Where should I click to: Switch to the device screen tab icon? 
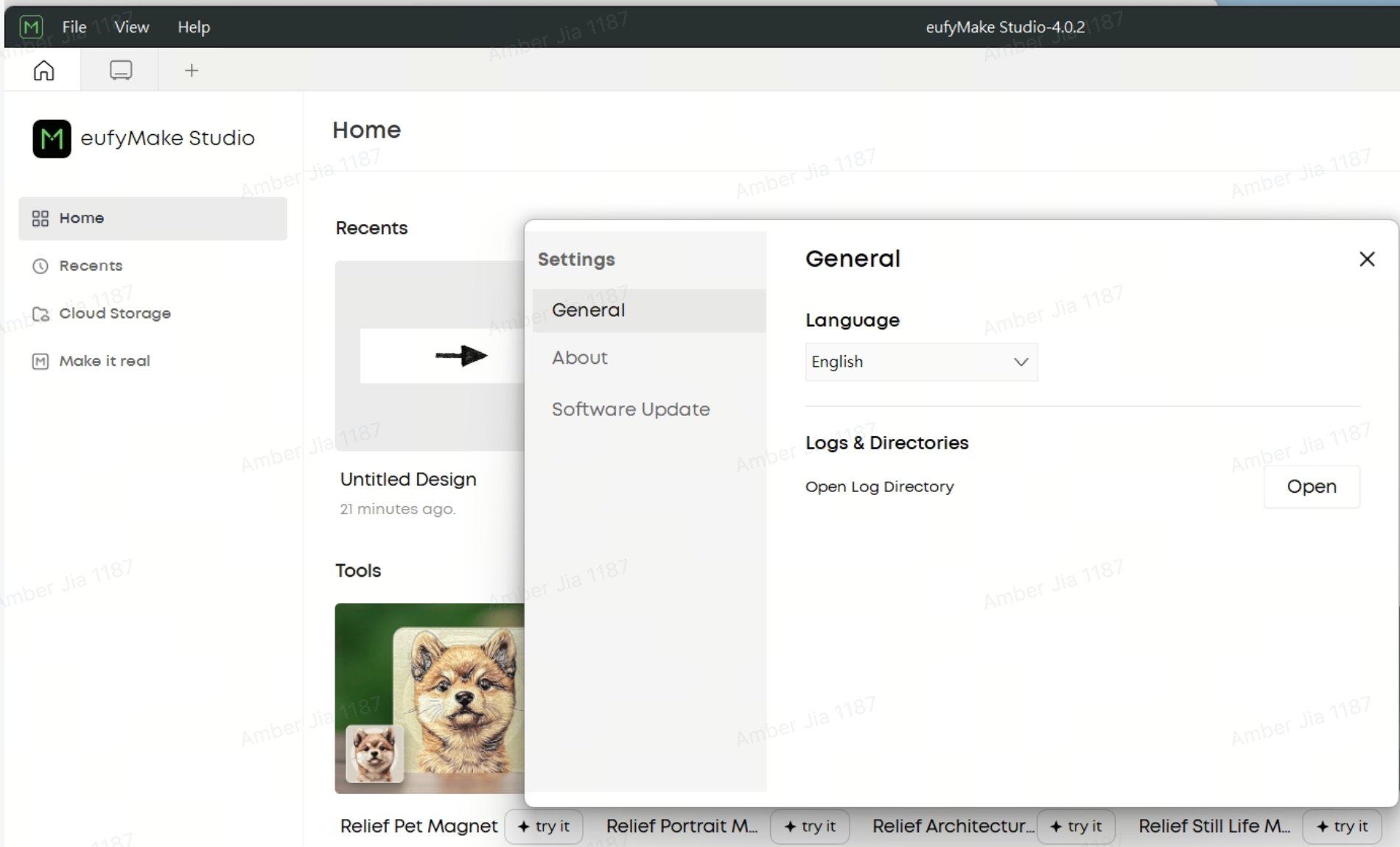pyautogui.click(x=121, y=70)
